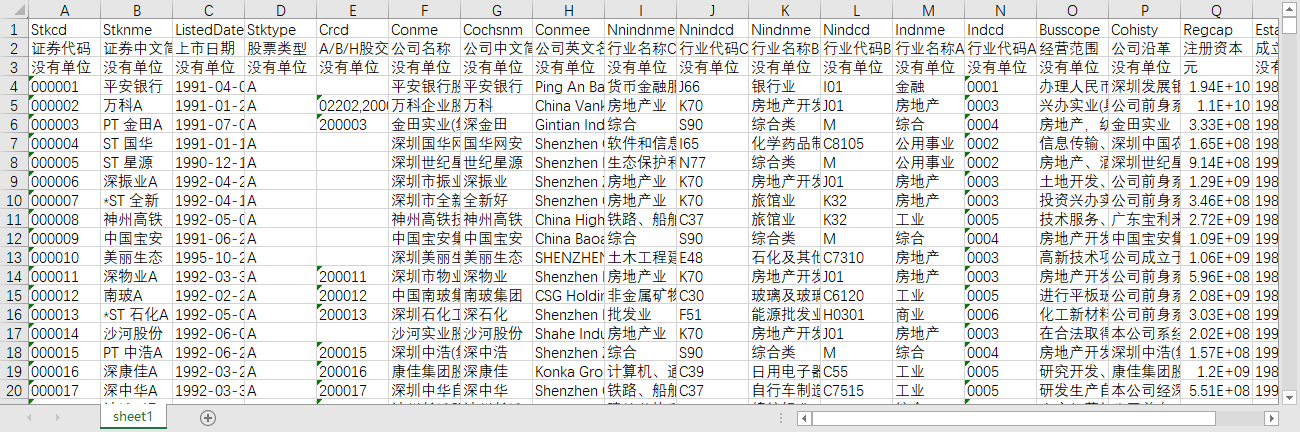
Task: Click the next sheet navigation arrow
Action: tap(57, 417)
